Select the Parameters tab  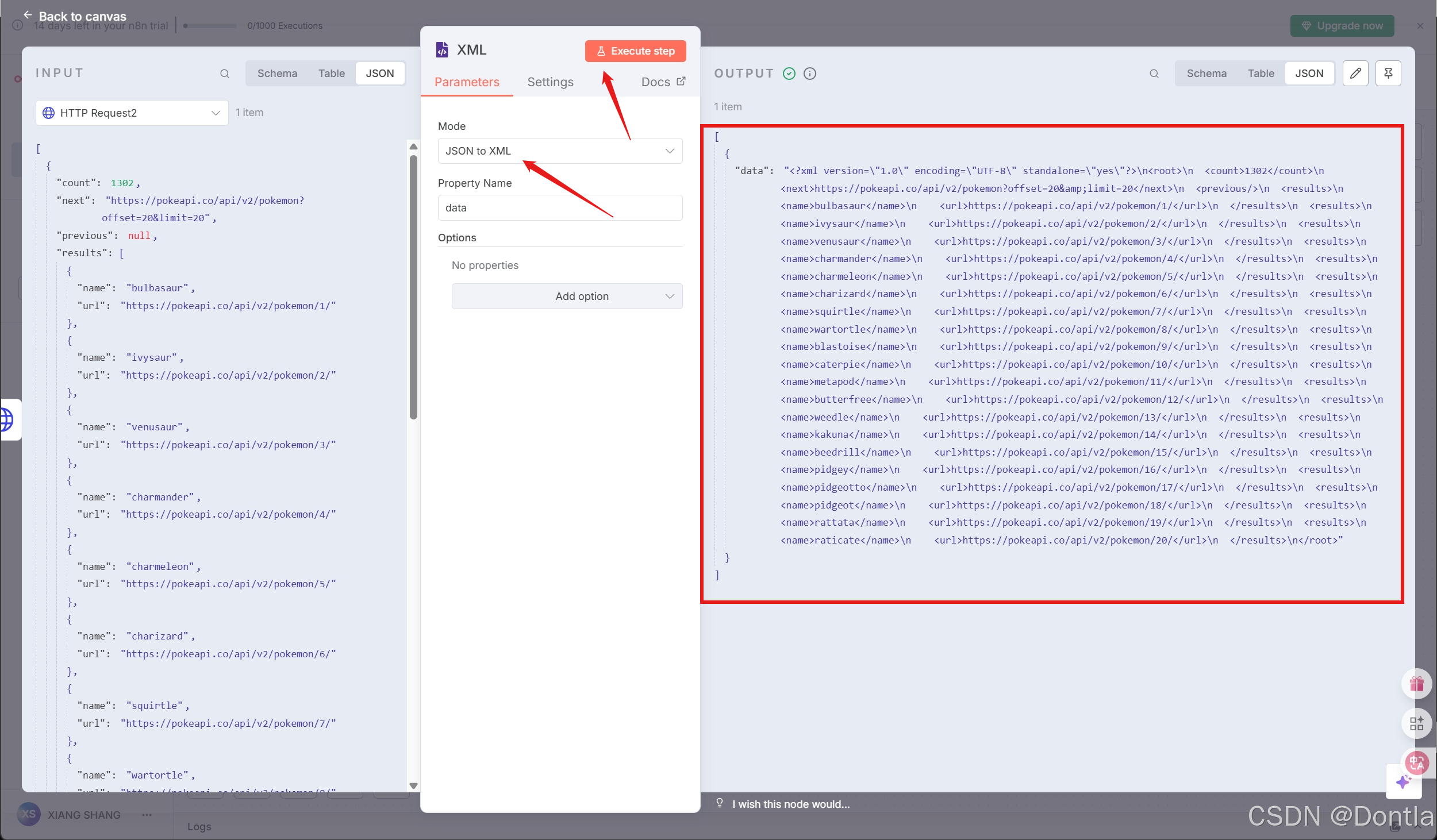[467, 82]
